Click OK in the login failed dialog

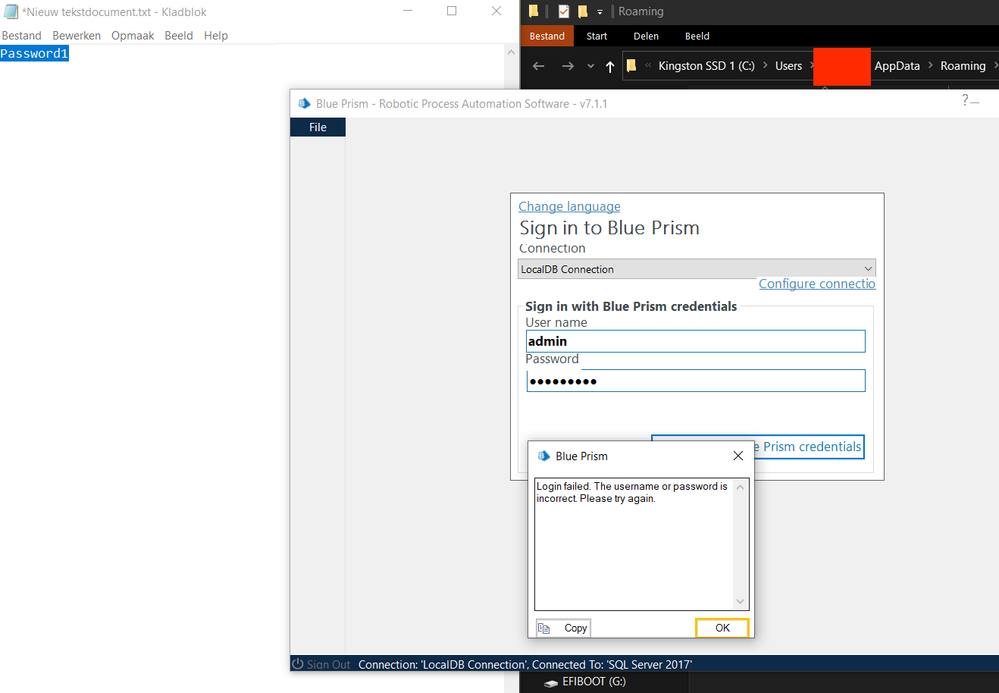point(722,628)
